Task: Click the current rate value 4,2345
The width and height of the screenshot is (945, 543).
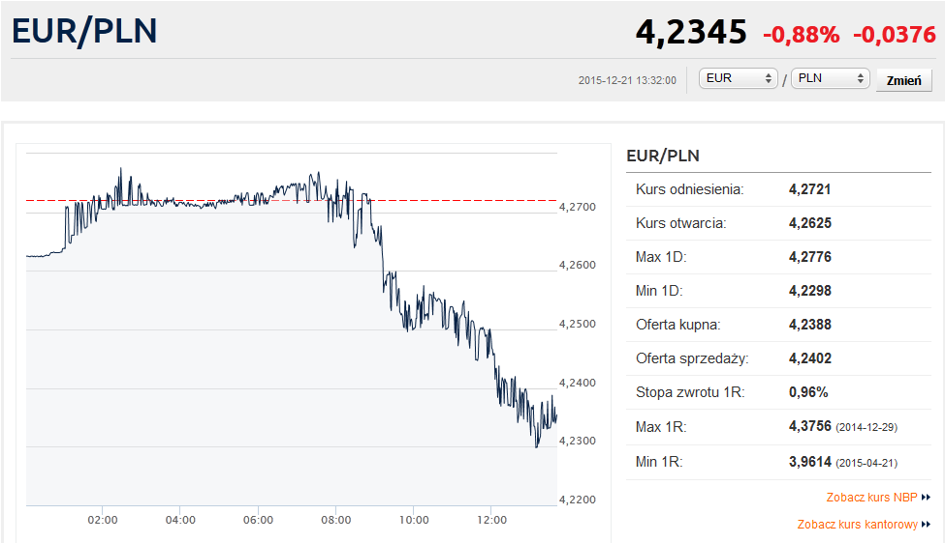Action: 691,32
